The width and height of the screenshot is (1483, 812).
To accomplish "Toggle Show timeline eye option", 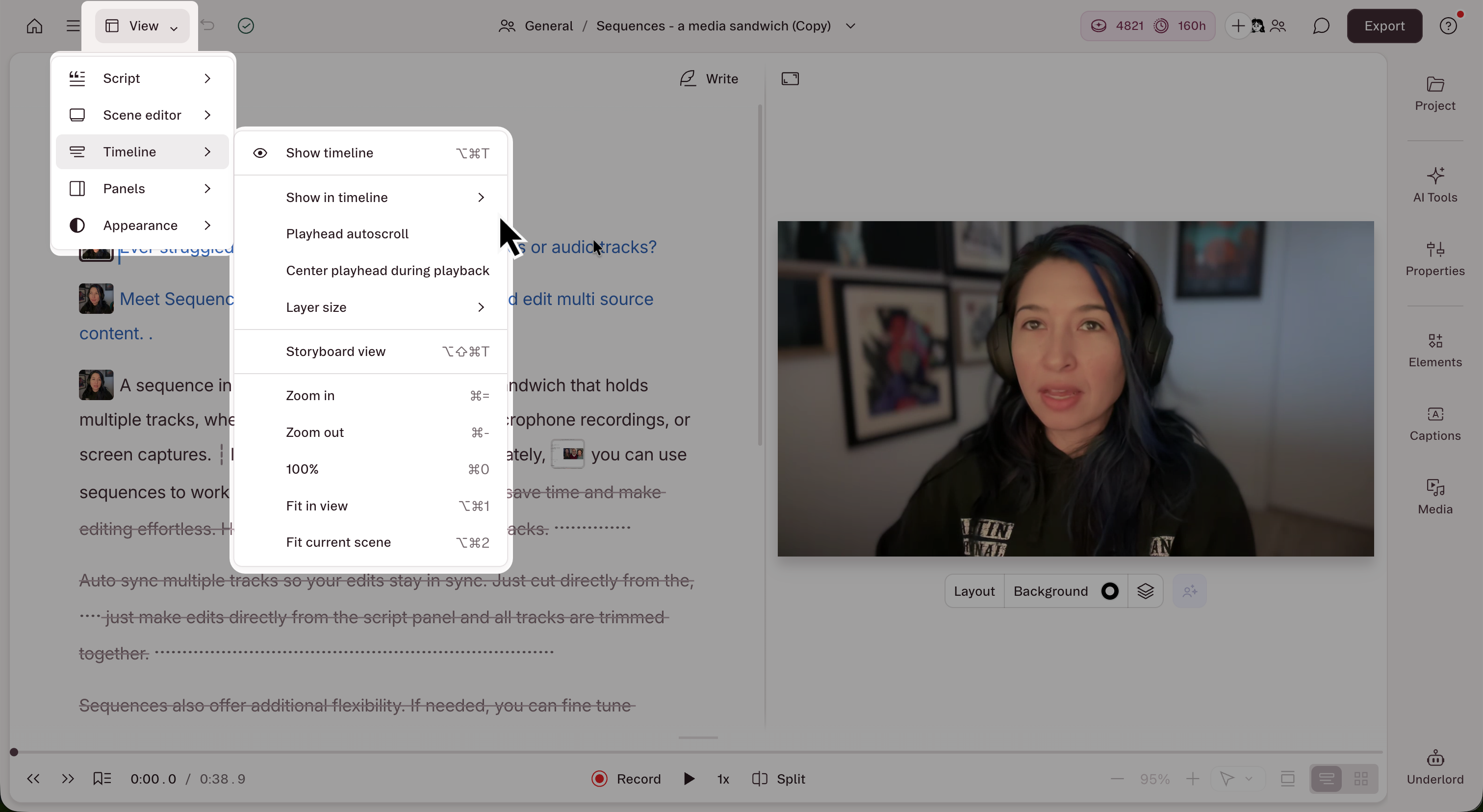I will click(x=371, y=153).
